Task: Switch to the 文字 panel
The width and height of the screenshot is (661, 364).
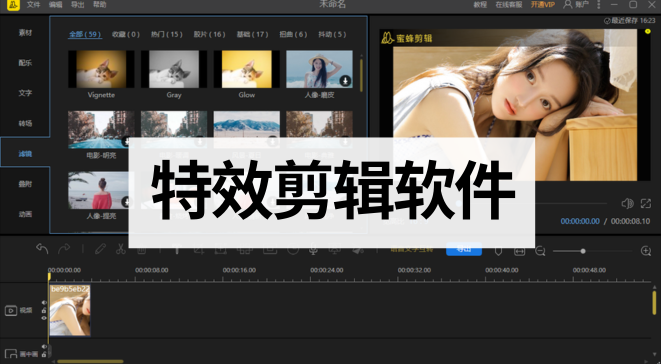Action: 25,93
